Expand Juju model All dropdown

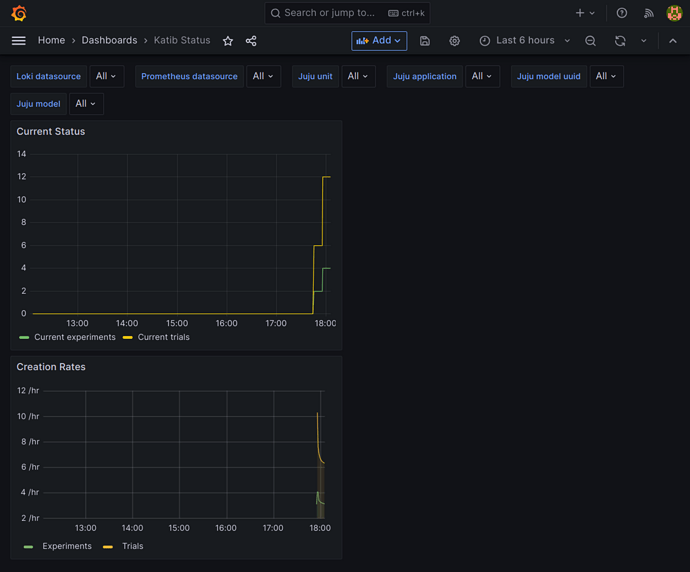(x=86, y=104)
